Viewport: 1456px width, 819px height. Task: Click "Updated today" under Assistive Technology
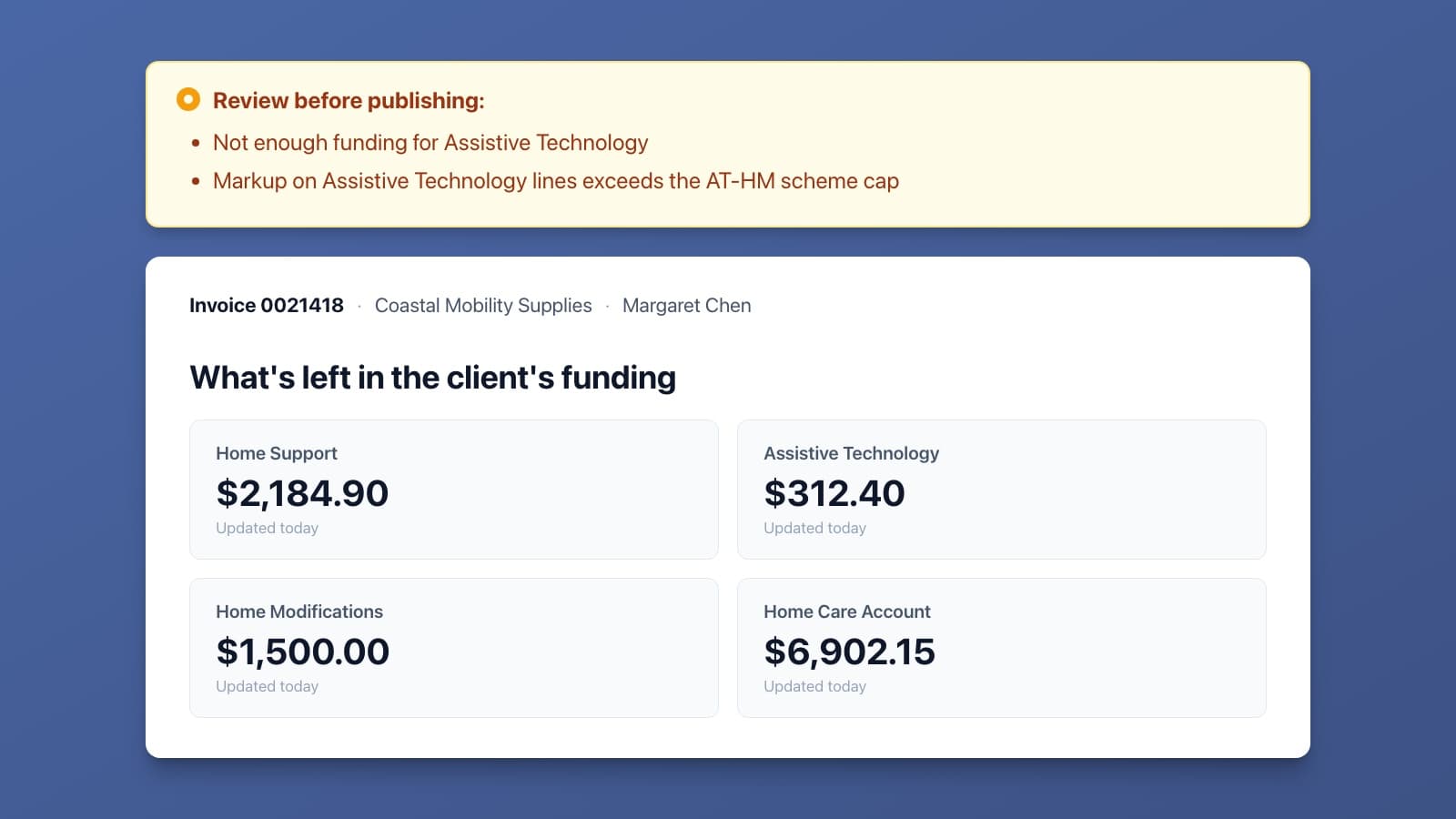tap(815, 528)
